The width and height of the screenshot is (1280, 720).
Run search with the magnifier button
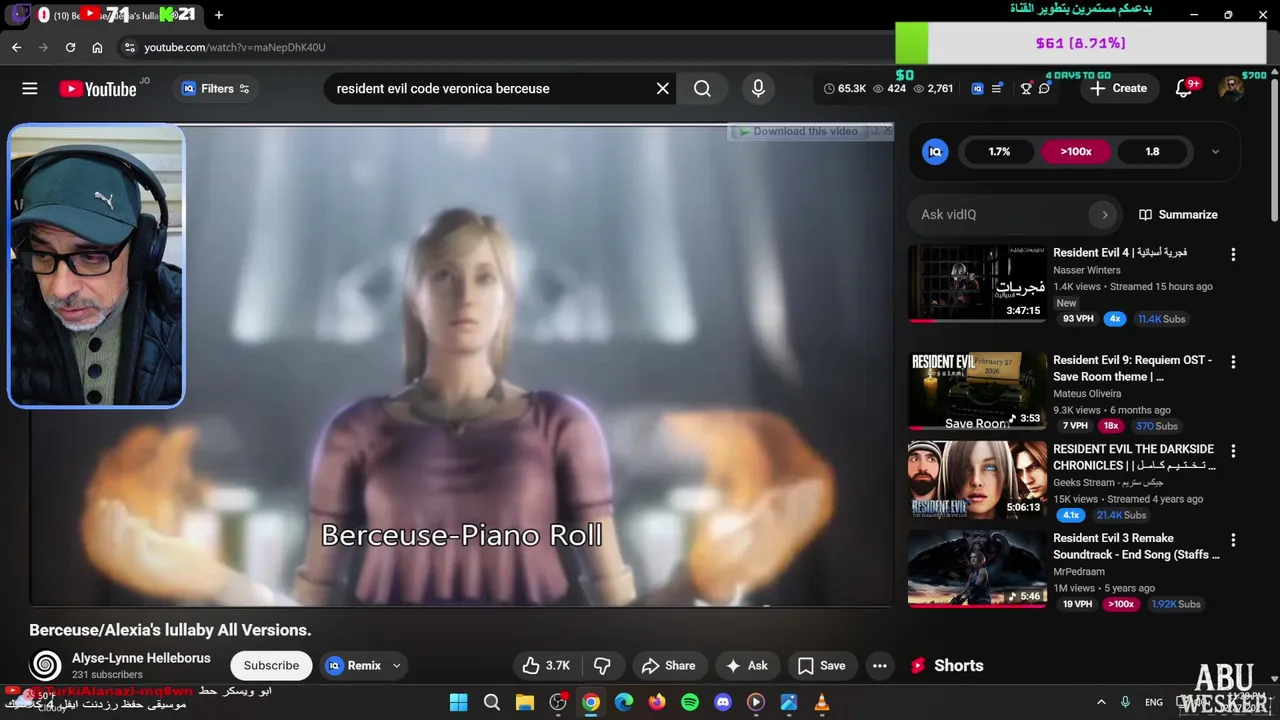[702, 89]
